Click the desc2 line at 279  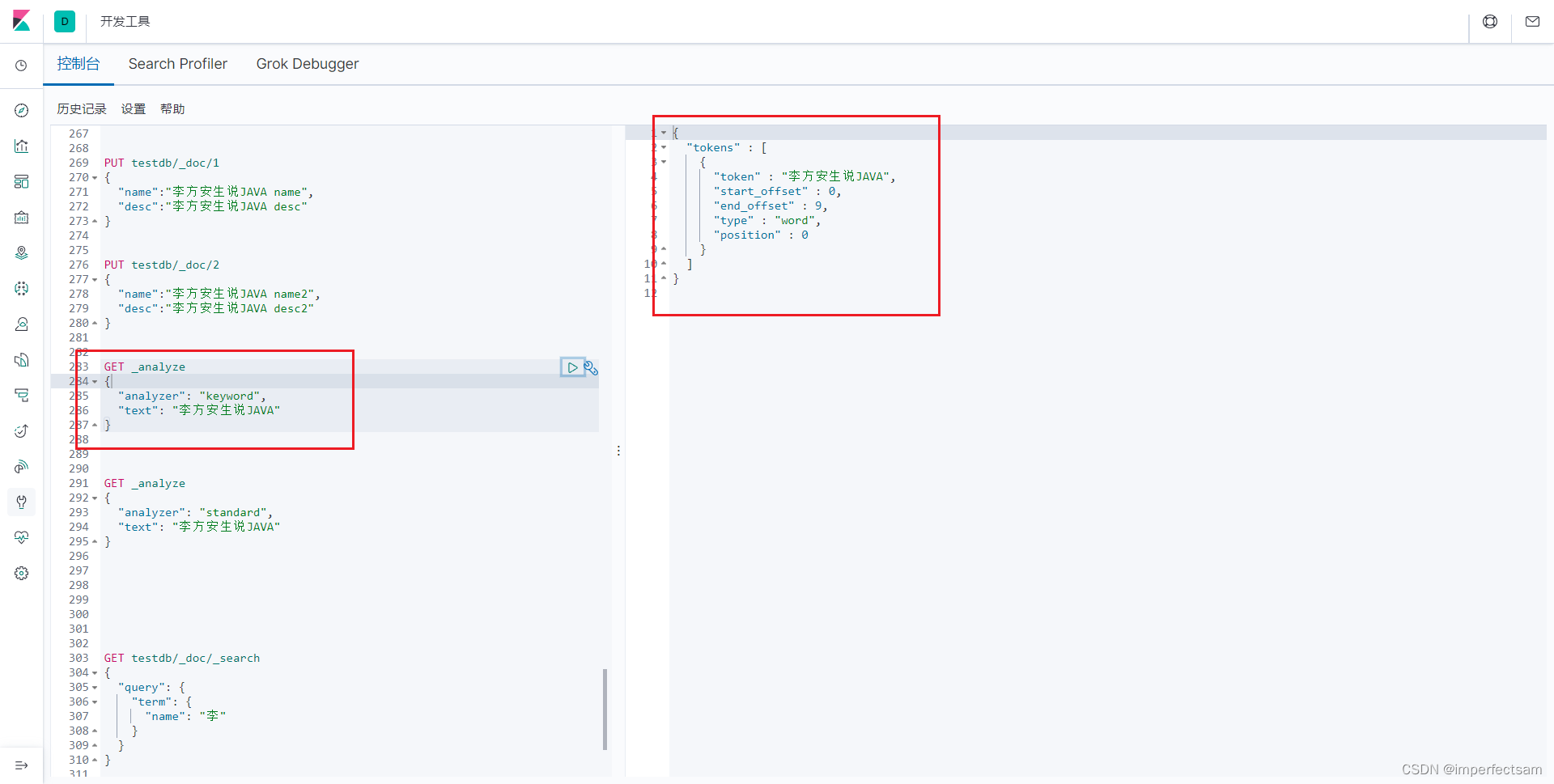click(x=216, y=309)
